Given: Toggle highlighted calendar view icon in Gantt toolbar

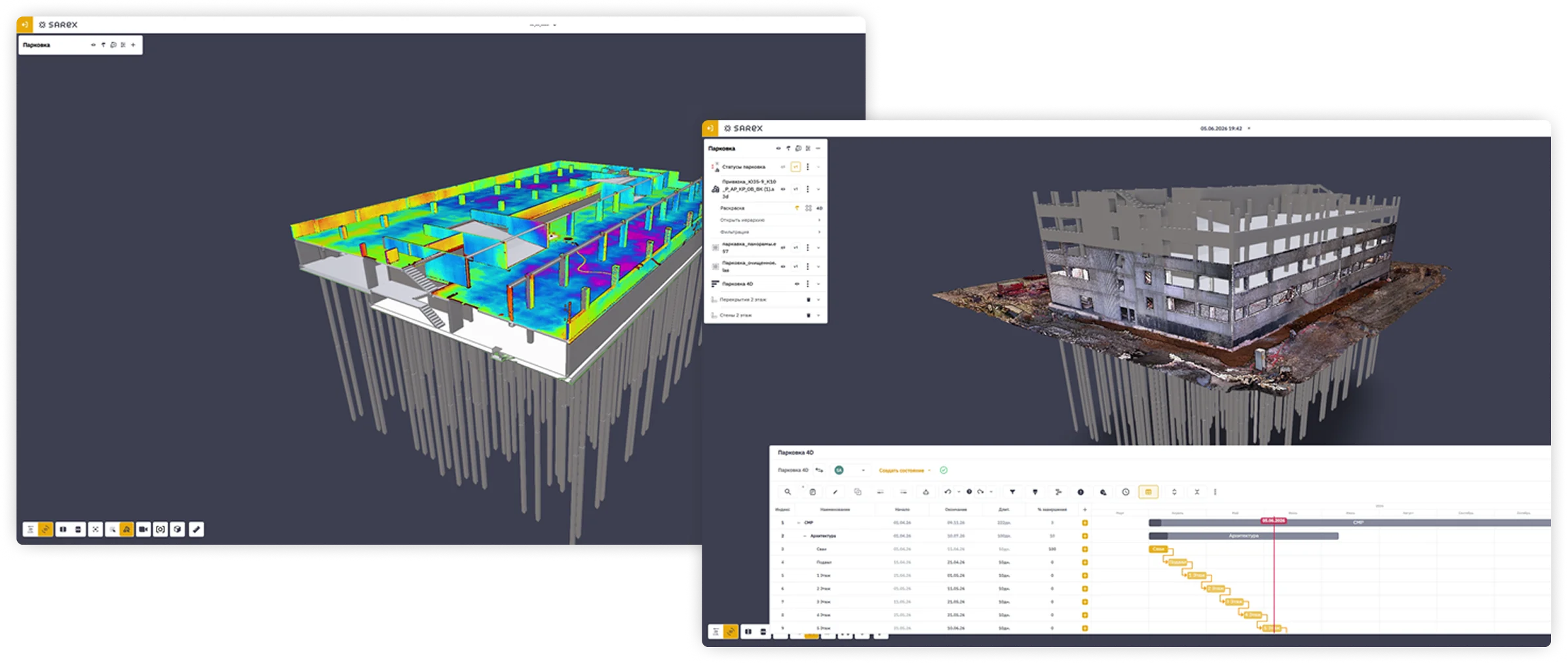Looking at the screenshot, I should coord(1148,492).
